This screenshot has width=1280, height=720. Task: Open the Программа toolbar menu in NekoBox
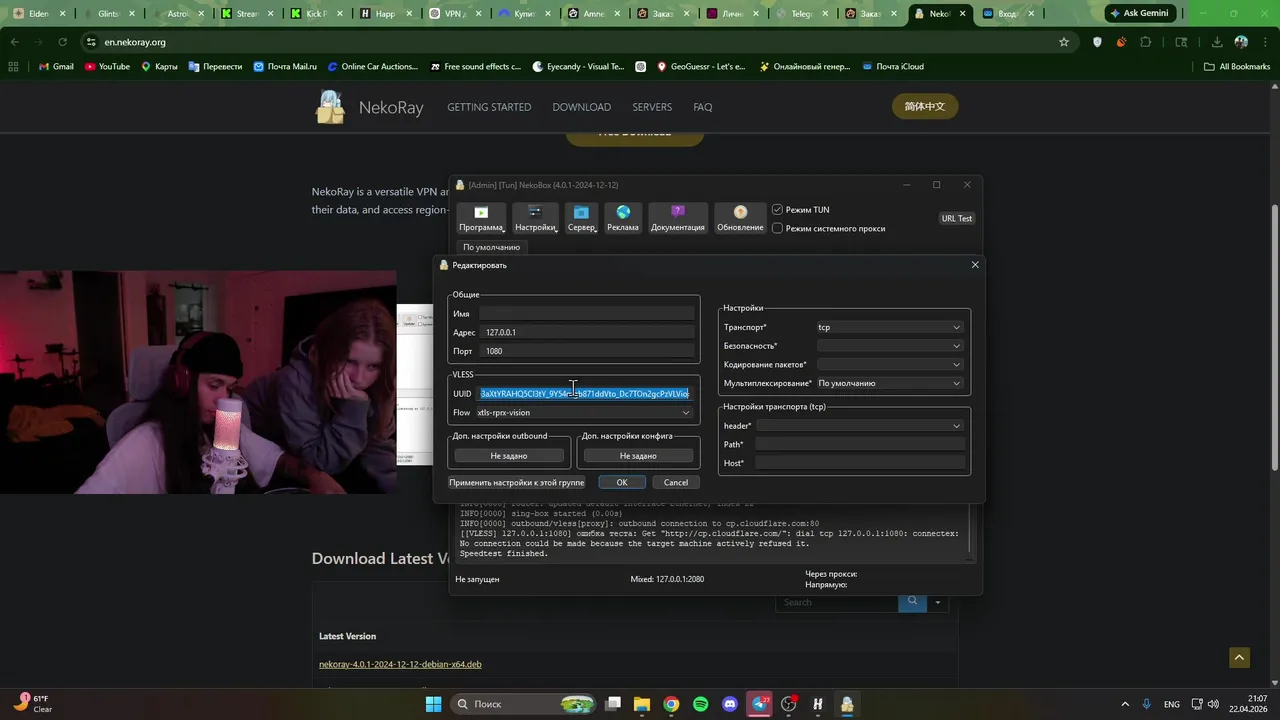(481, 218)
